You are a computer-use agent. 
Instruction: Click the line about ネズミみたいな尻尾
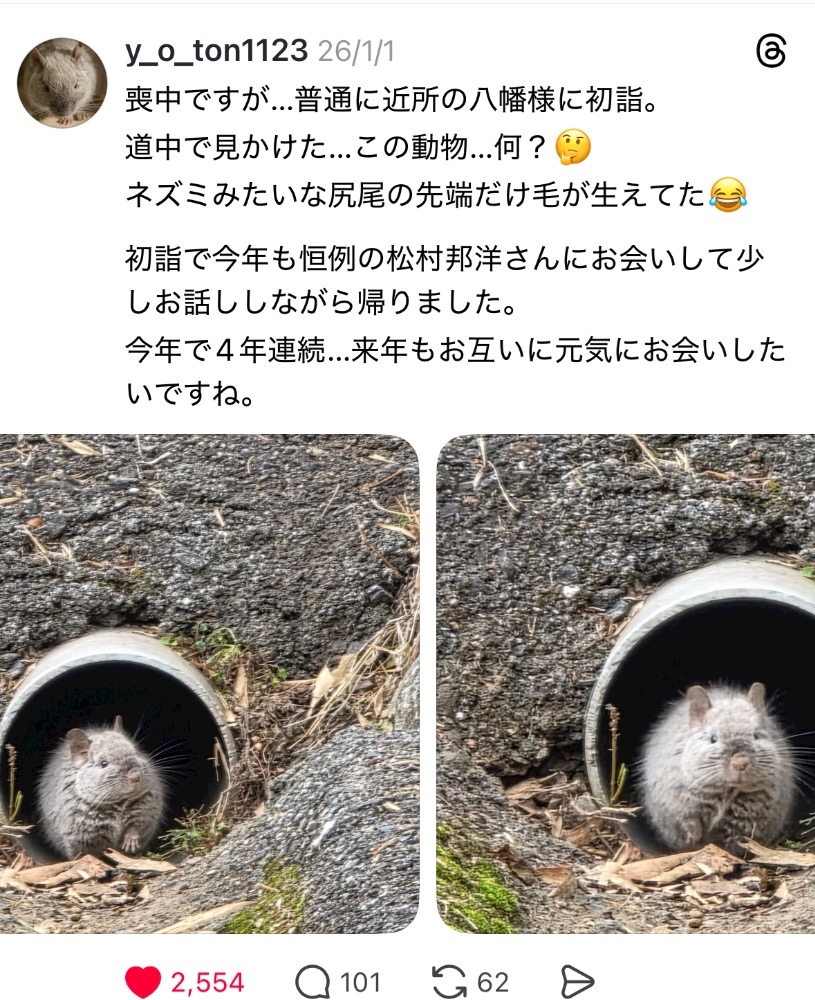pos(436,195)
